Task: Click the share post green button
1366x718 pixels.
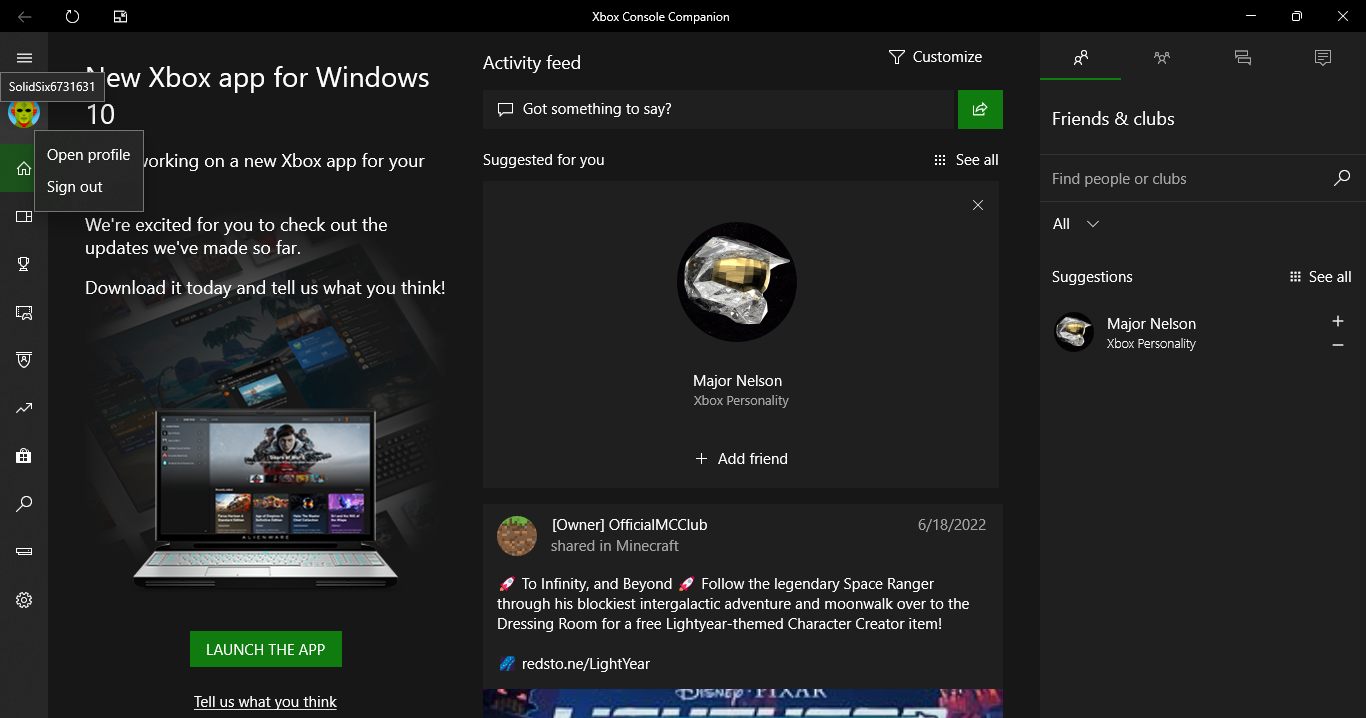Action: [980, 109]
